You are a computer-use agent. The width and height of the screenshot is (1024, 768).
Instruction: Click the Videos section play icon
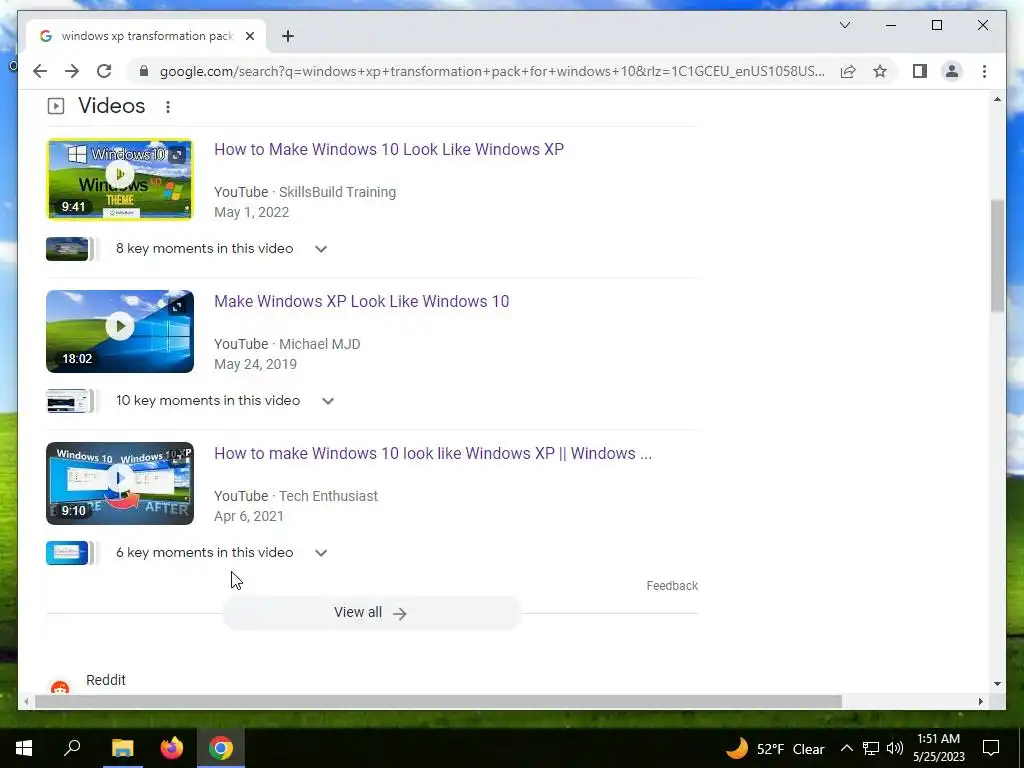point(56,106)
